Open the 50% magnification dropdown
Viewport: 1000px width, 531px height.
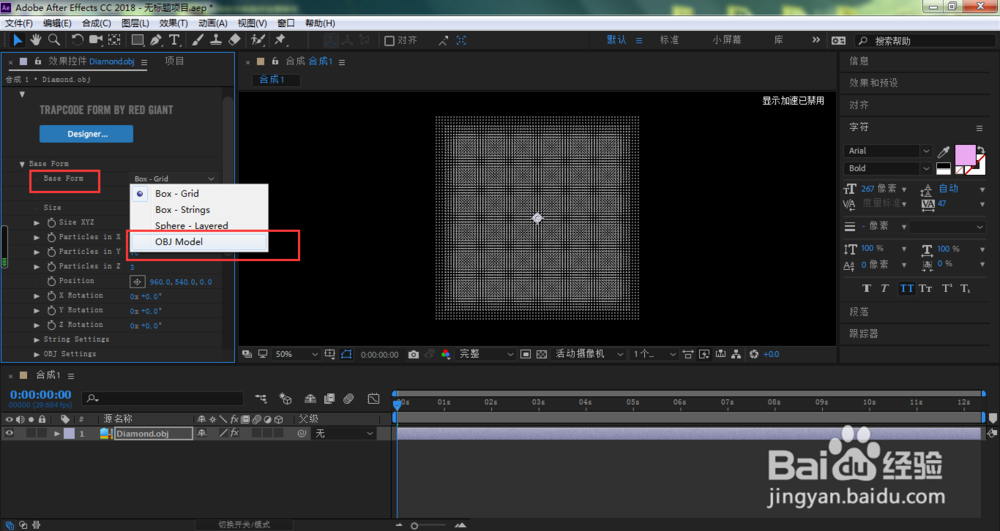(296, 354)
